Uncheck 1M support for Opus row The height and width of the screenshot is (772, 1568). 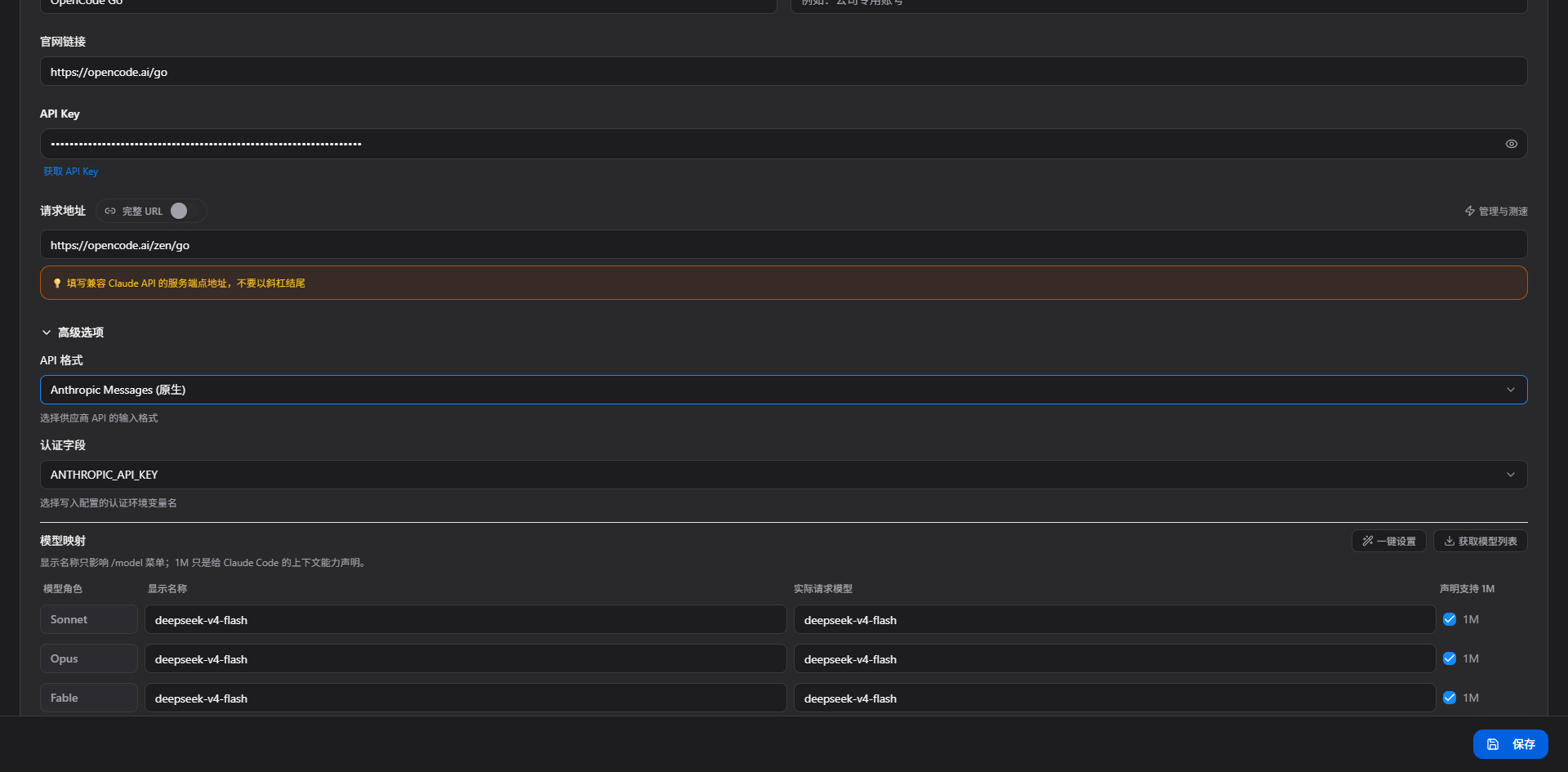1450,658
